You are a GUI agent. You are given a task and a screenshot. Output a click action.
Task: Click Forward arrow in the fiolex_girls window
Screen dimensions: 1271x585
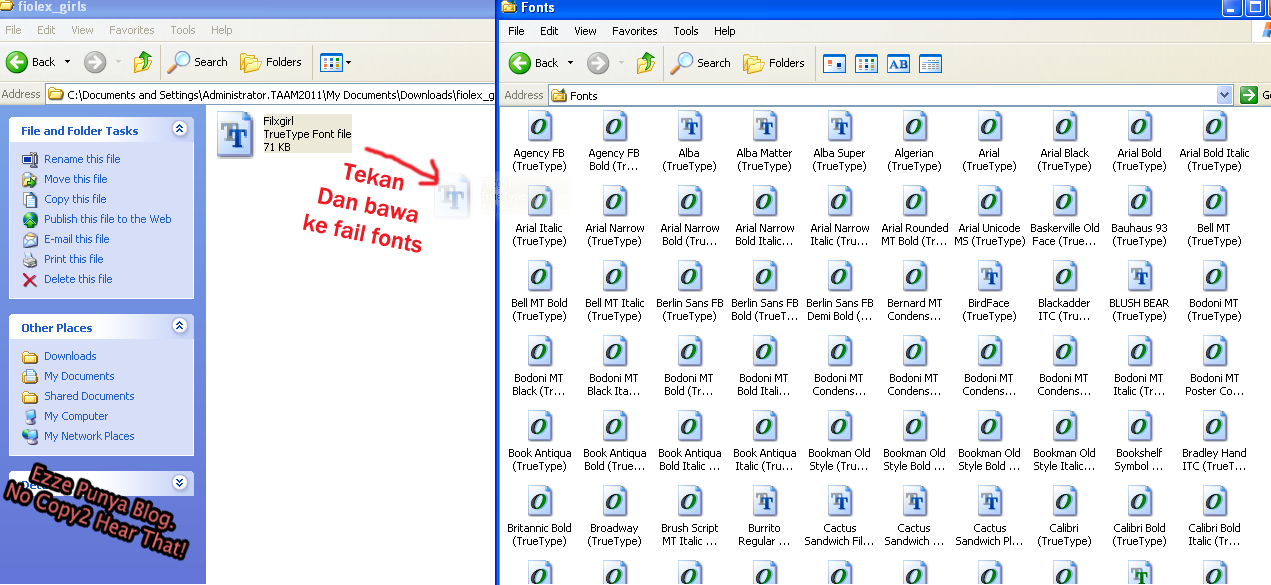coord(95,62)
